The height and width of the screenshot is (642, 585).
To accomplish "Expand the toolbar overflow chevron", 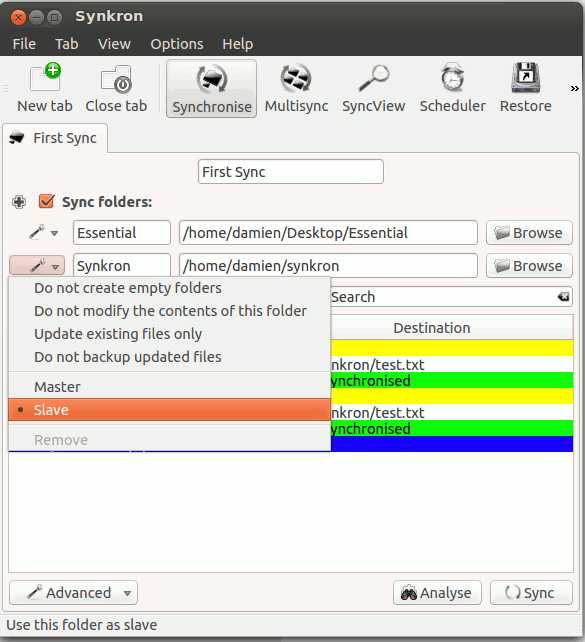I will tap(574, 88).
